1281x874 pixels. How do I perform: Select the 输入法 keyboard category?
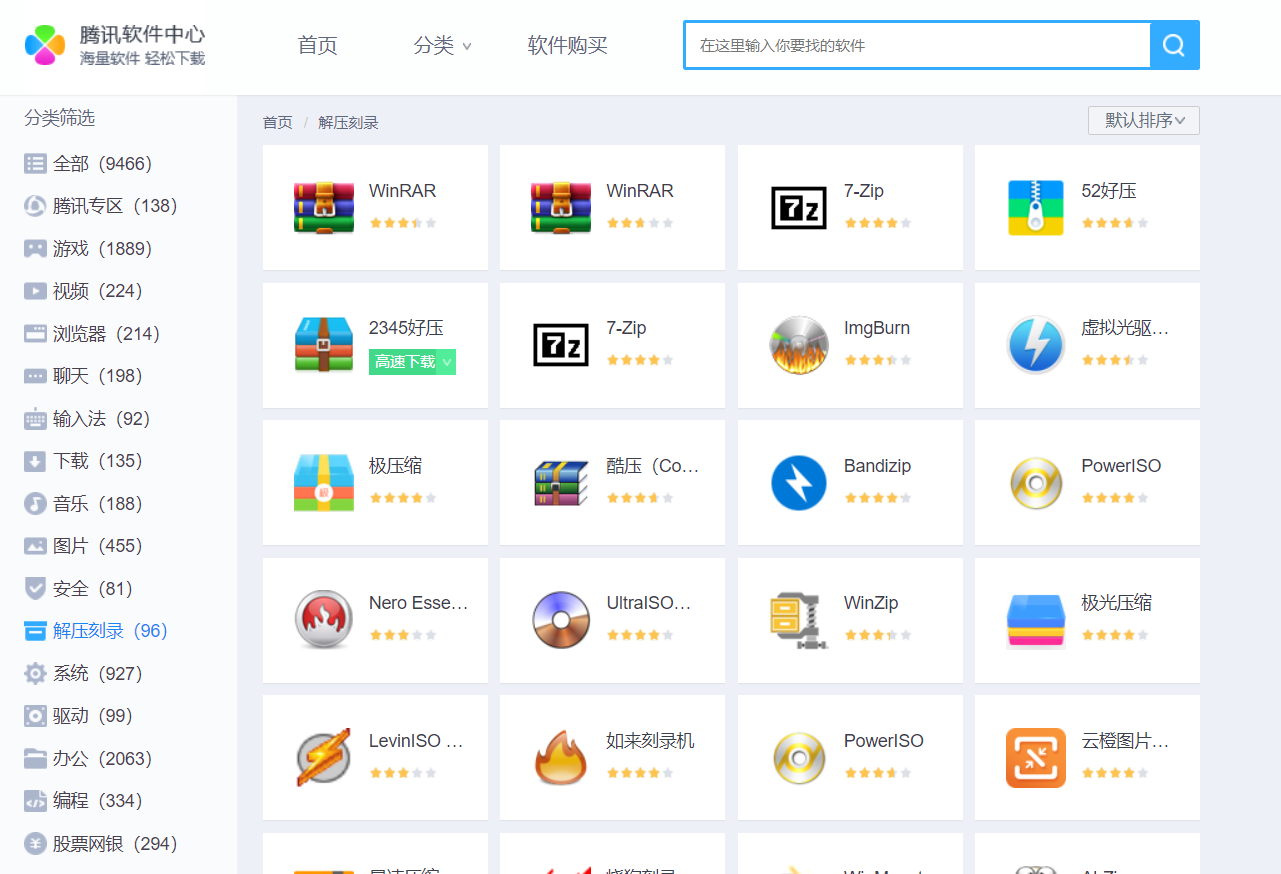click(88, 419)
